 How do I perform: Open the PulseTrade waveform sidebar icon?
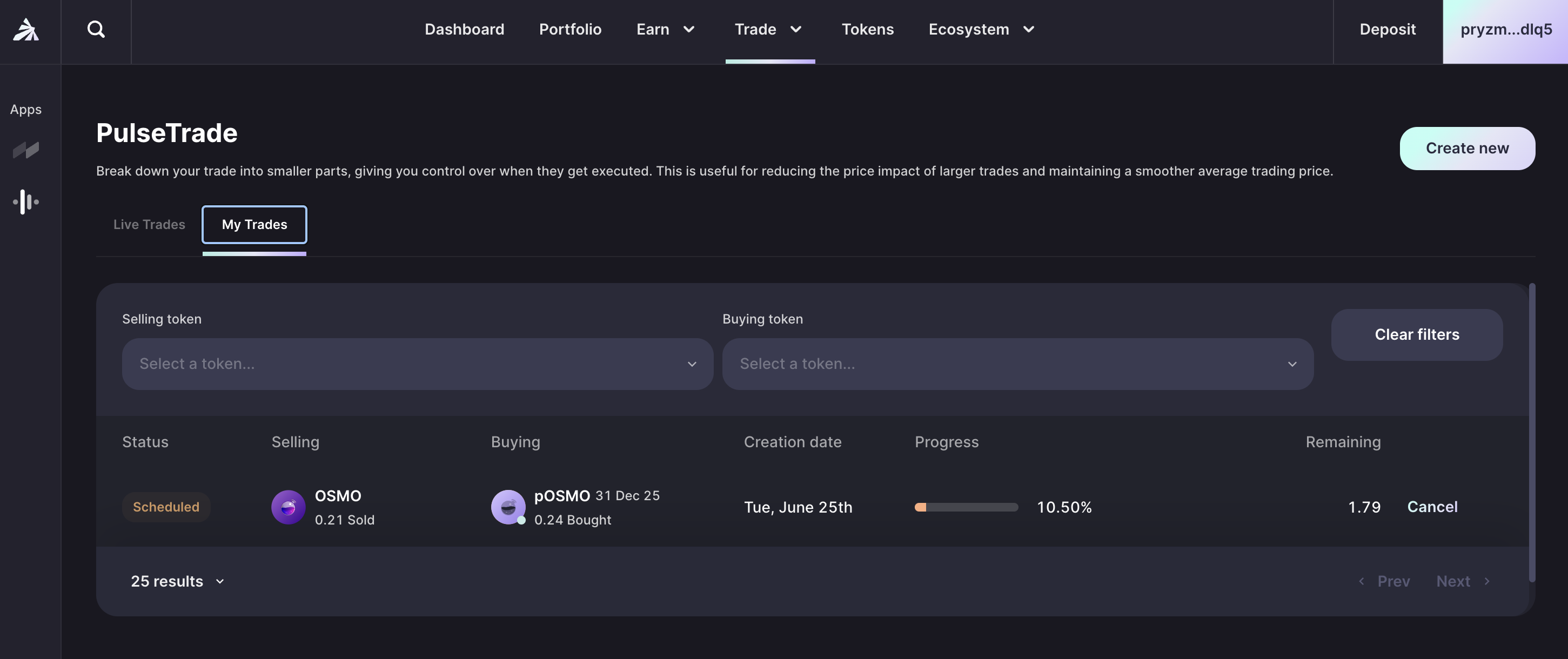coord(25,202)
